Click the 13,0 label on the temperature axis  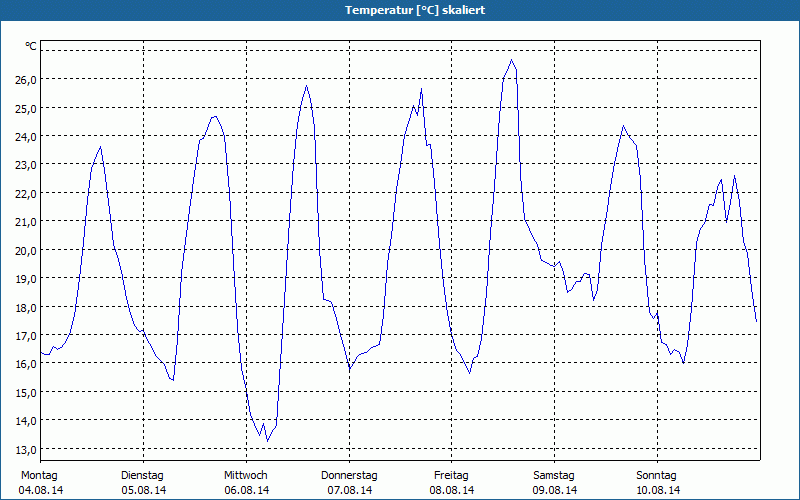pos(24,448)
